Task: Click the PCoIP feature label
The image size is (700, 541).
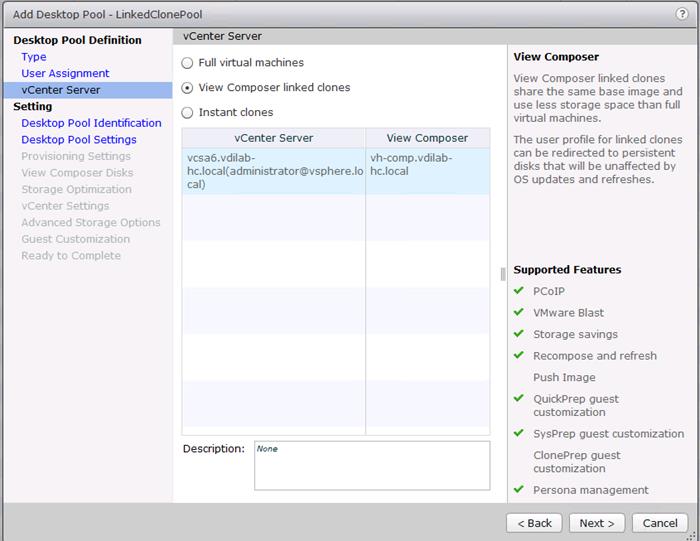Action: pyautogui.click(x=549, y=291)
